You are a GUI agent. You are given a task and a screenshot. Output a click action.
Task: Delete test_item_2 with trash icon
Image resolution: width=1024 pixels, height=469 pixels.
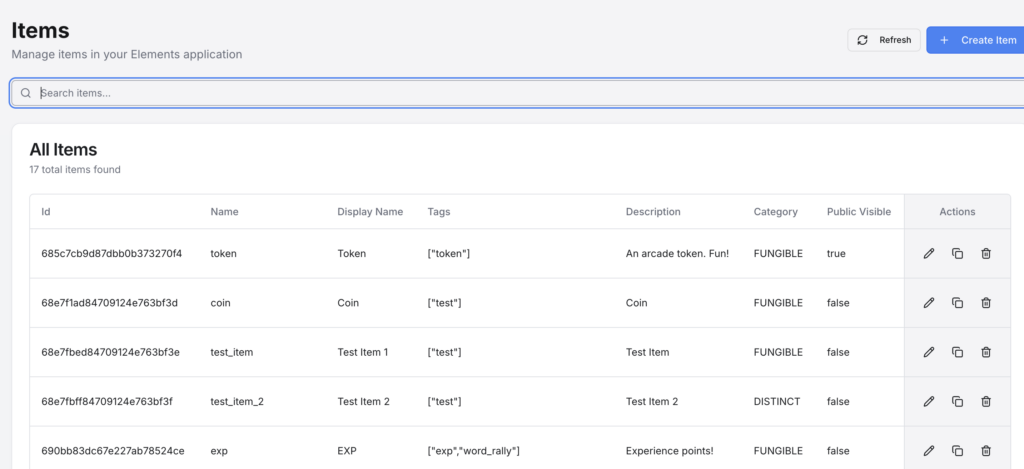986,401
